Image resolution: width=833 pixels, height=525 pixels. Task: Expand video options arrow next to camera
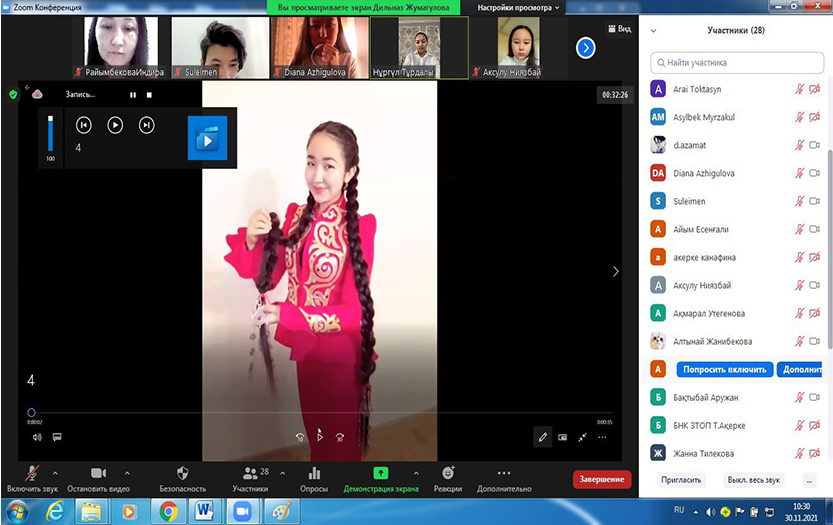pos(127,473)
